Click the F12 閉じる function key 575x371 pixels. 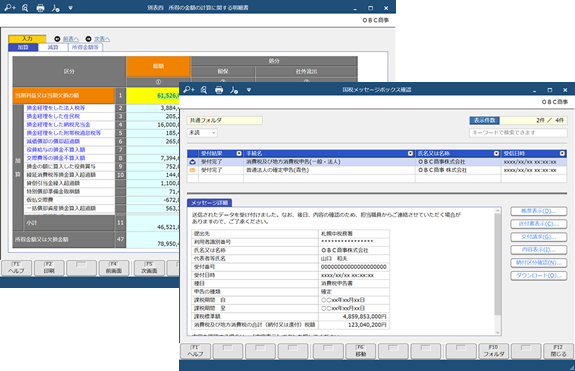click(558, 351)
